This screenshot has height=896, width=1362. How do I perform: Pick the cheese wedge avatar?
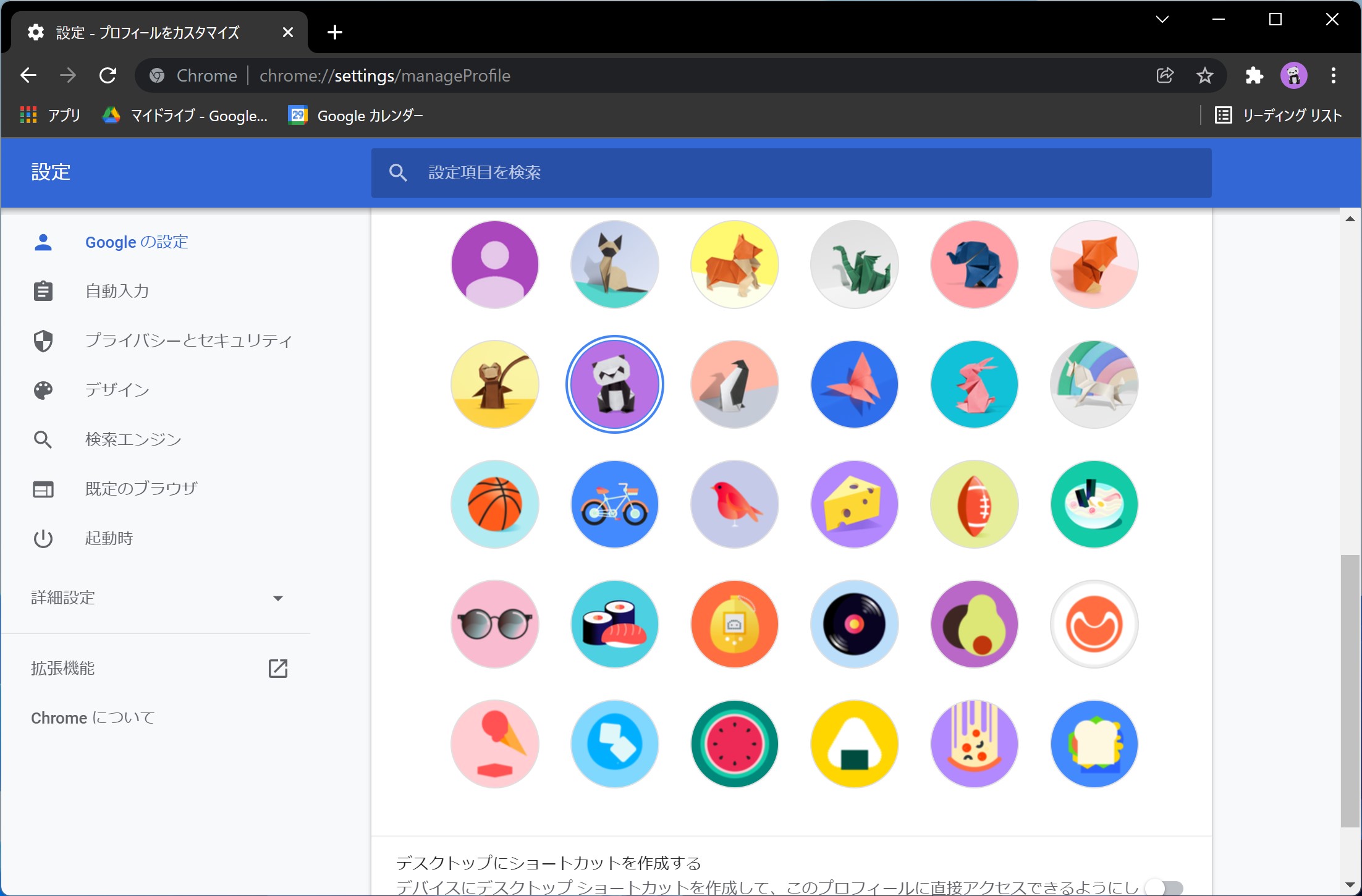pos(854,504)
